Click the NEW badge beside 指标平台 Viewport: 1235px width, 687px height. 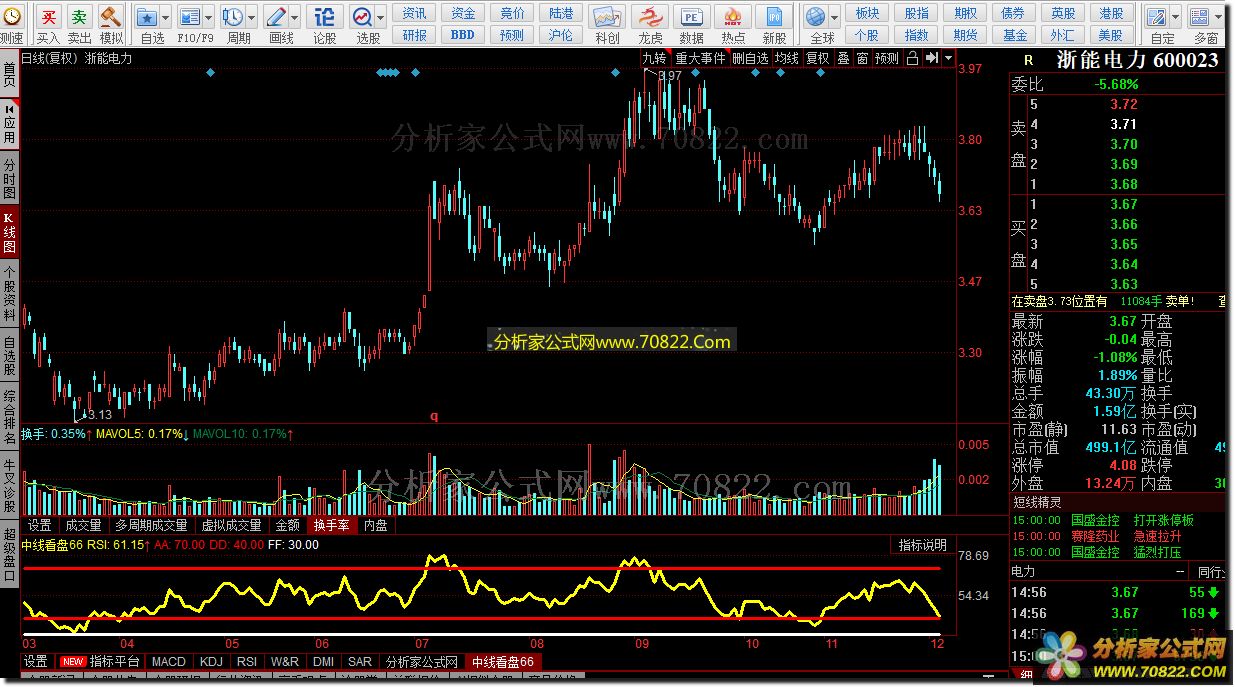pyautogui.click(x=72, y=661)
